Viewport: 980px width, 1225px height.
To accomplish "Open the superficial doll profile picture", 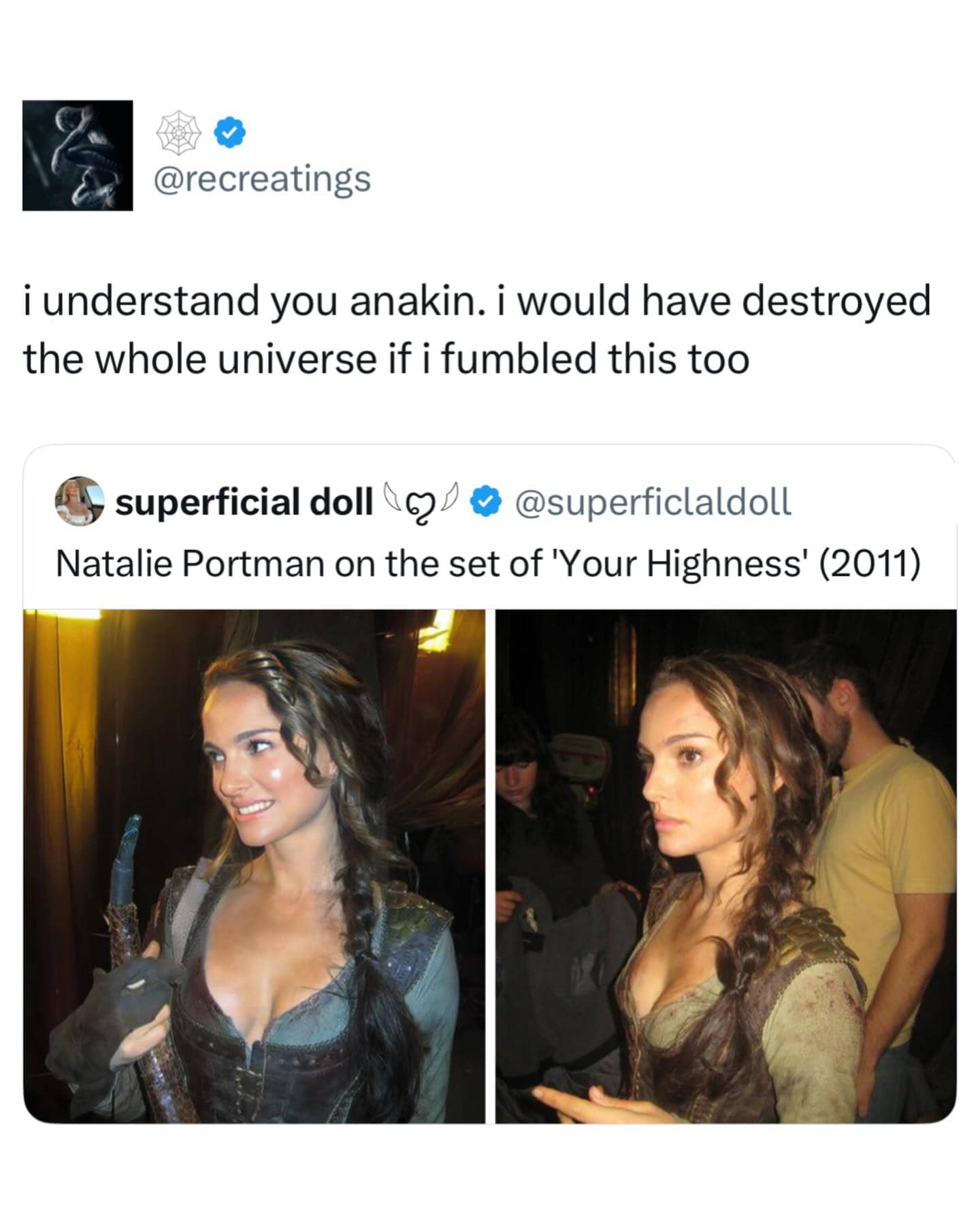I will pos(79,502).
